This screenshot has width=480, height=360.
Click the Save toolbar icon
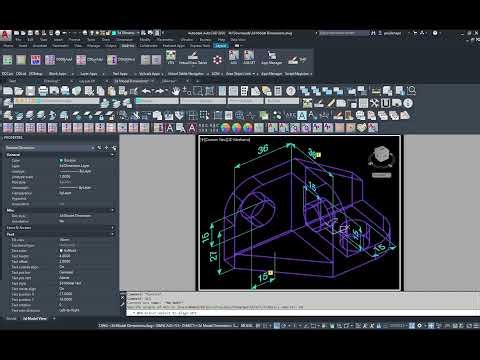point(30,91)
